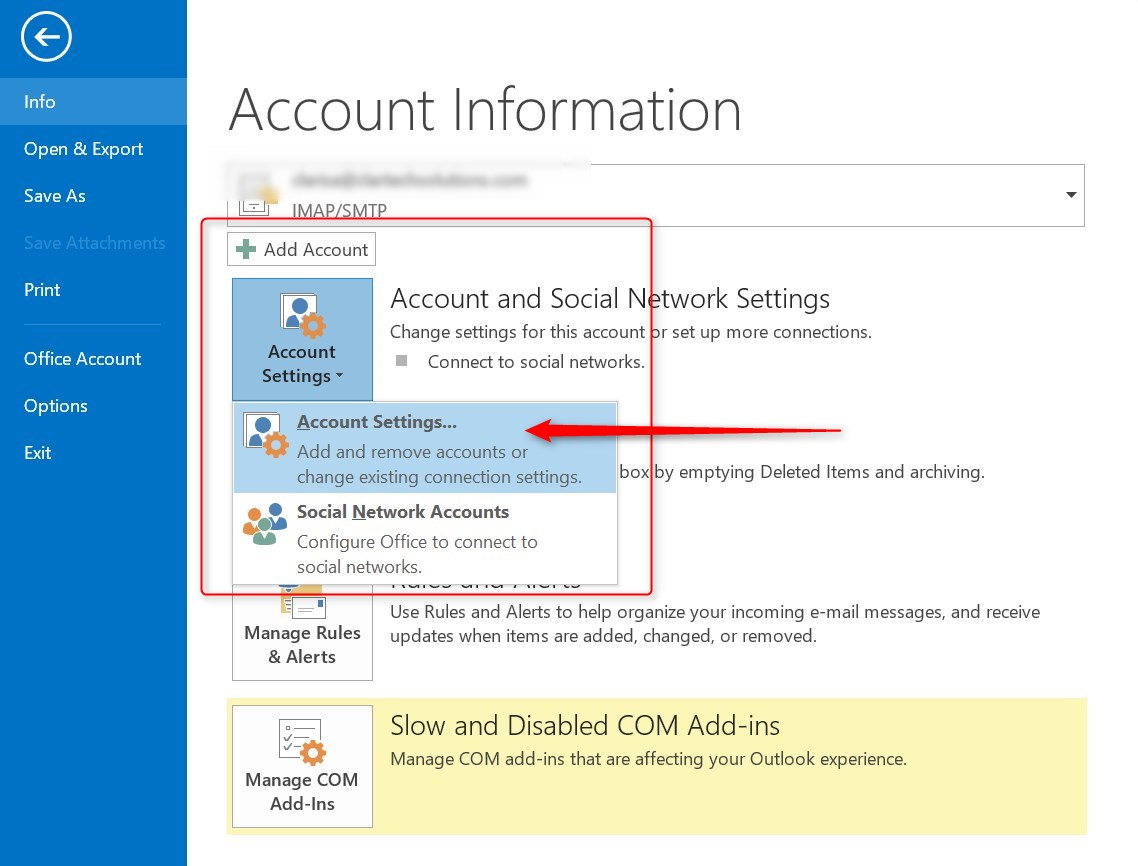Image resolution: width=1138 pixels, height=866 pixels.
Task: Switch to the Open & Export section
Action: tap(83, 148)
